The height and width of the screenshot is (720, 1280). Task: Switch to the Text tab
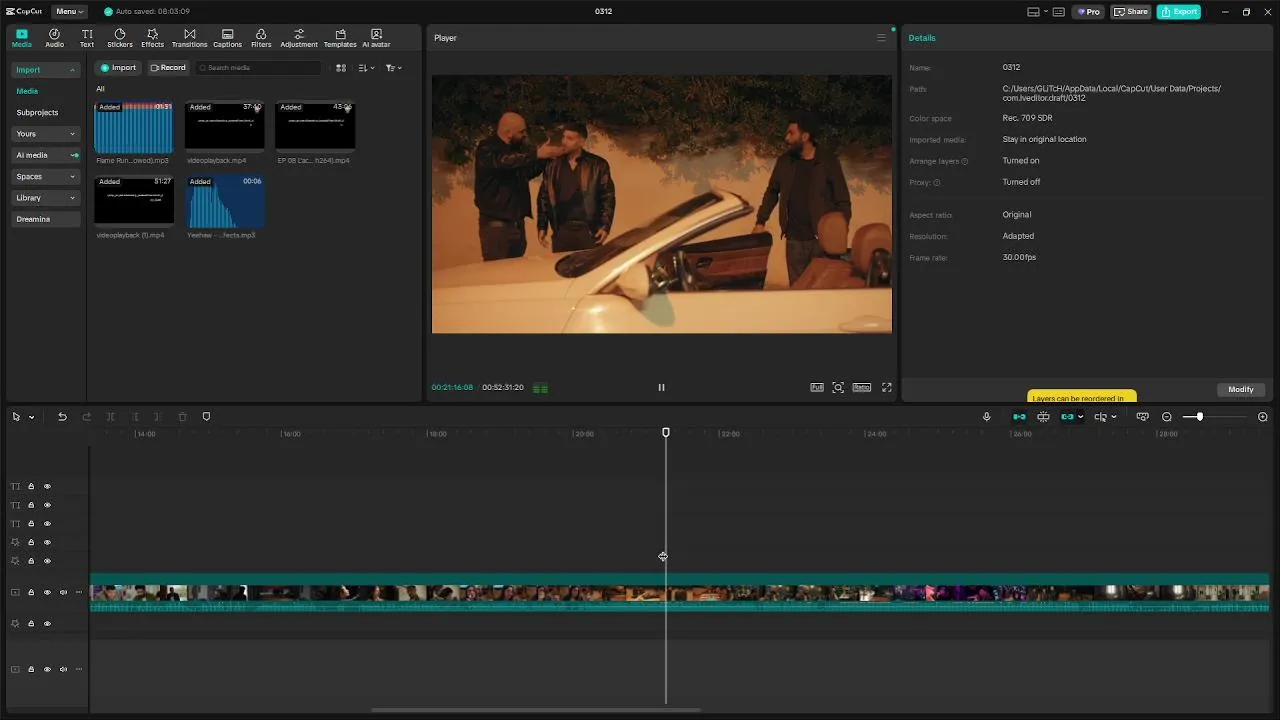point(87,38)
